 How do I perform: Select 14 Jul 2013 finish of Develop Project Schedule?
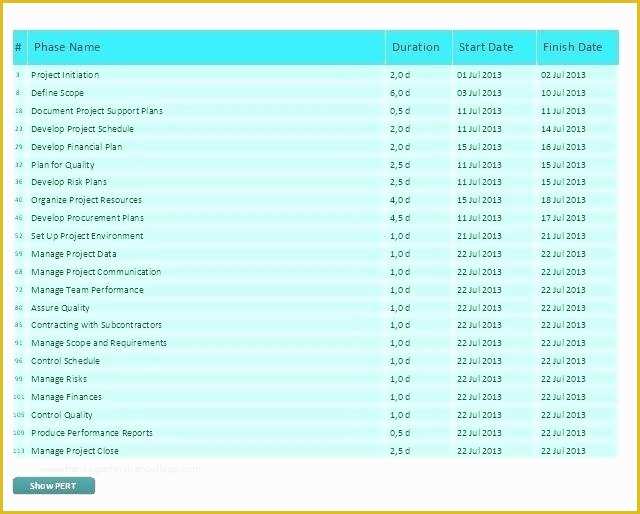coord(563,129)
